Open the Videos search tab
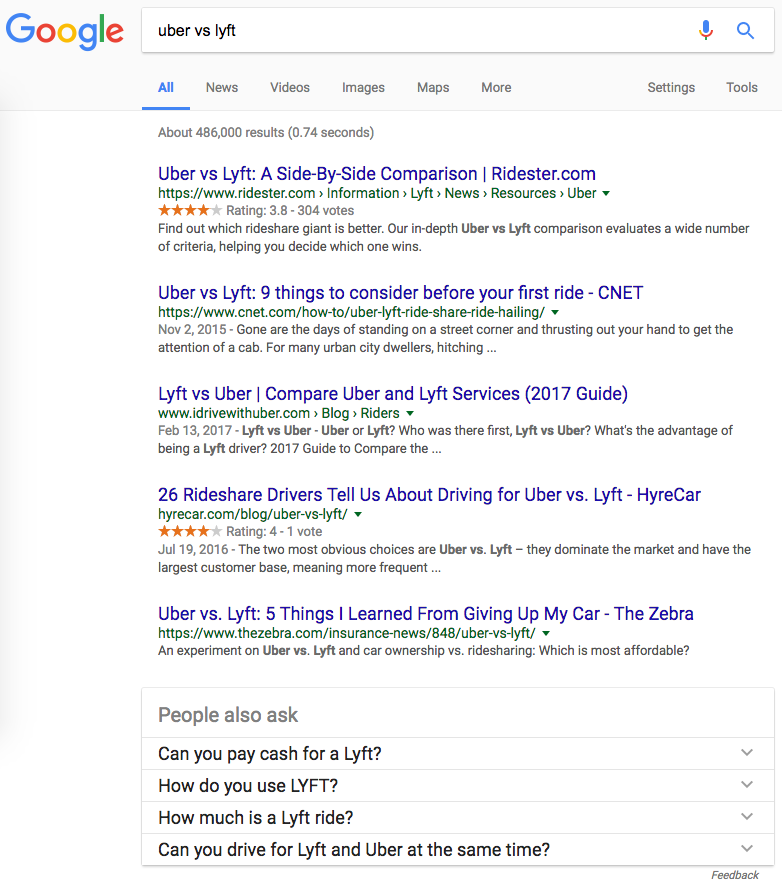Screen dimensions: 782x886 point(290,87)
